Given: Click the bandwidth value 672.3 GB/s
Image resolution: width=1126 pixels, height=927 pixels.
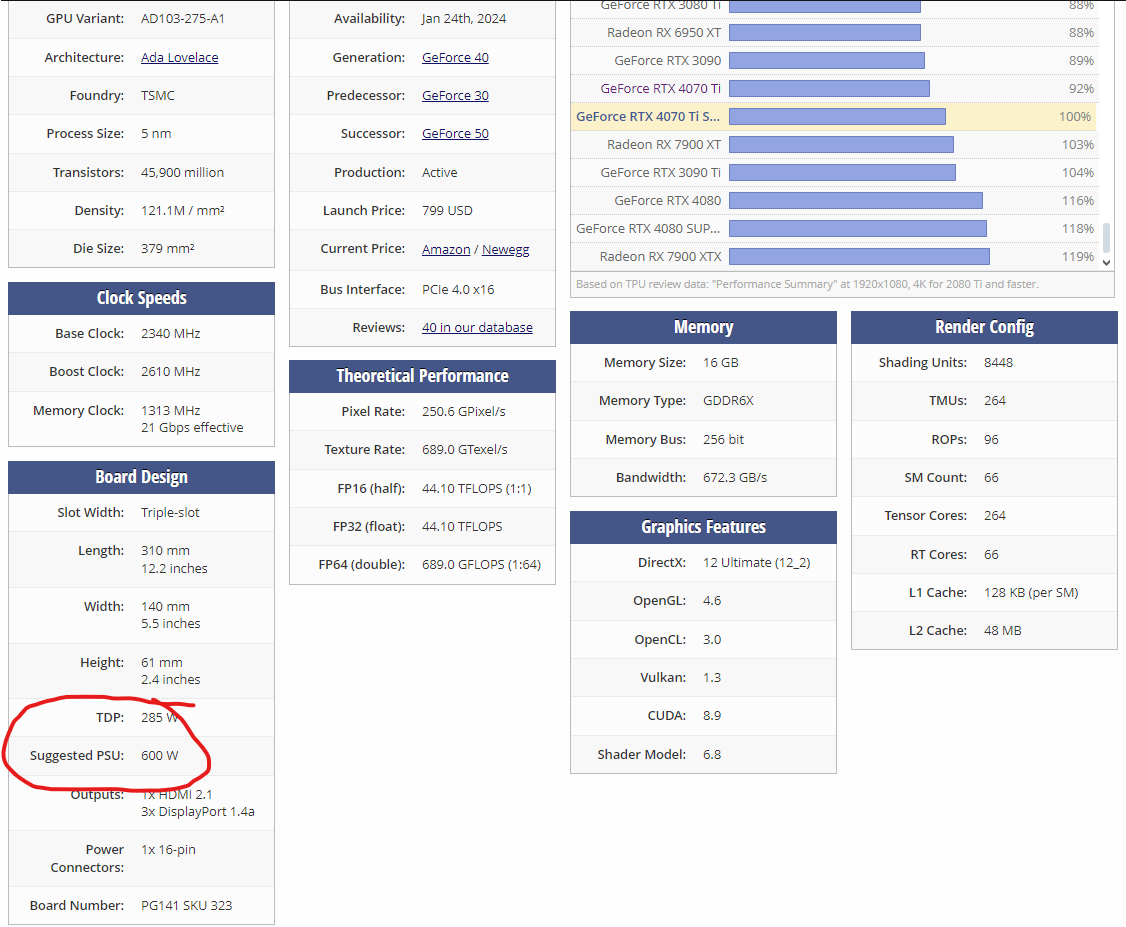Looking at the screenshot, I should [x=735, y=478].
